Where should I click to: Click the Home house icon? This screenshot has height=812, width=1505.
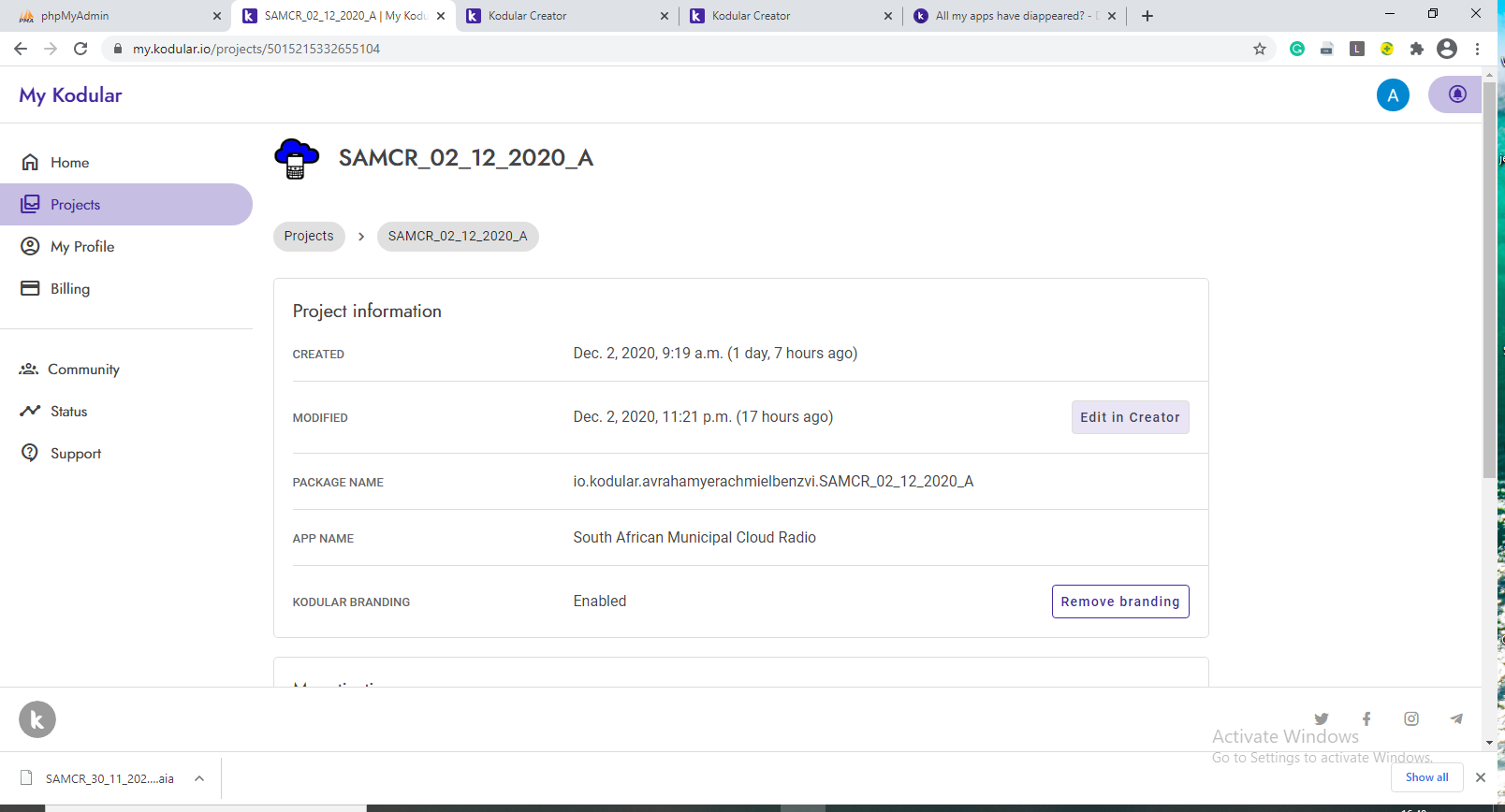[x=30, y=162]
